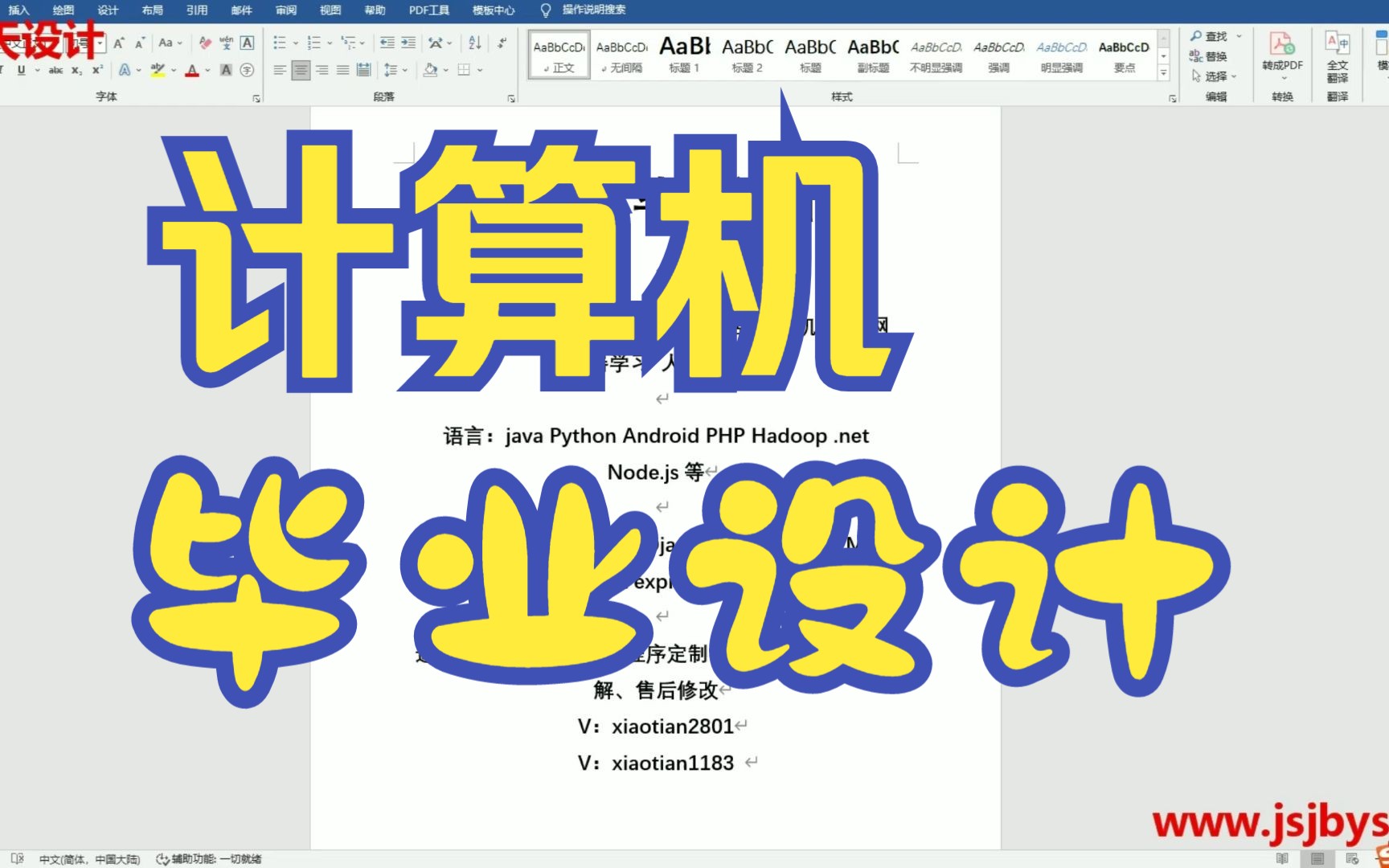Show or hide paragraph marks
Viewport: 1389px width, 868px height.
pos(502,43)
